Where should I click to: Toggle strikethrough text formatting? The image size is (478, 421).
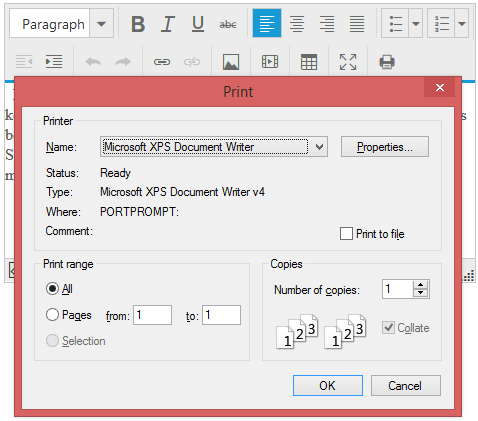click(x=228, y=24)
